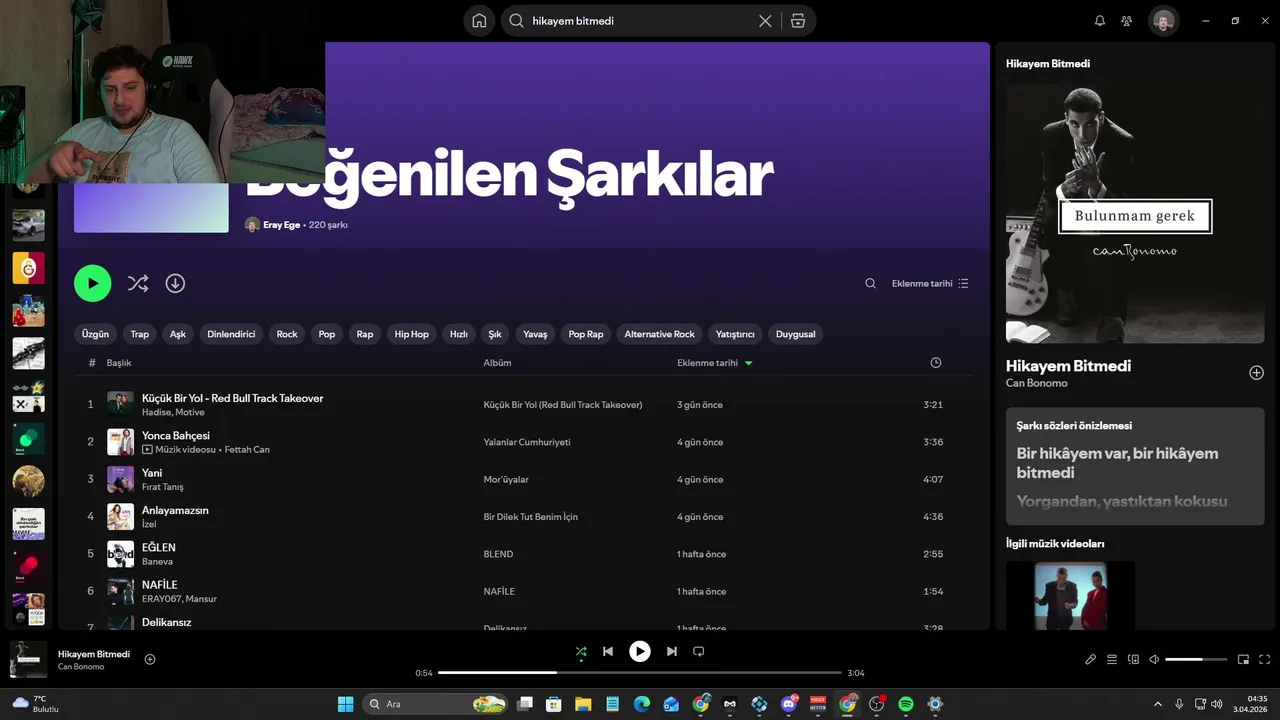1280x720 pixels.
Task: Add Hikayem Bitmedi to liked songs in right panel
Action: tap(1256, 373)
